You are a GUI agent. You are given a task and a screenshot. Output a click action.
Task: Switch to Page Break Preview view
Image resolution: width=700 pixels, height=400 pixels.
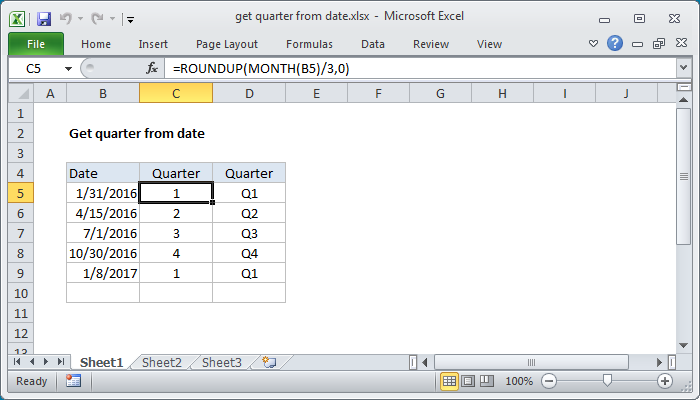pos(488,381)
